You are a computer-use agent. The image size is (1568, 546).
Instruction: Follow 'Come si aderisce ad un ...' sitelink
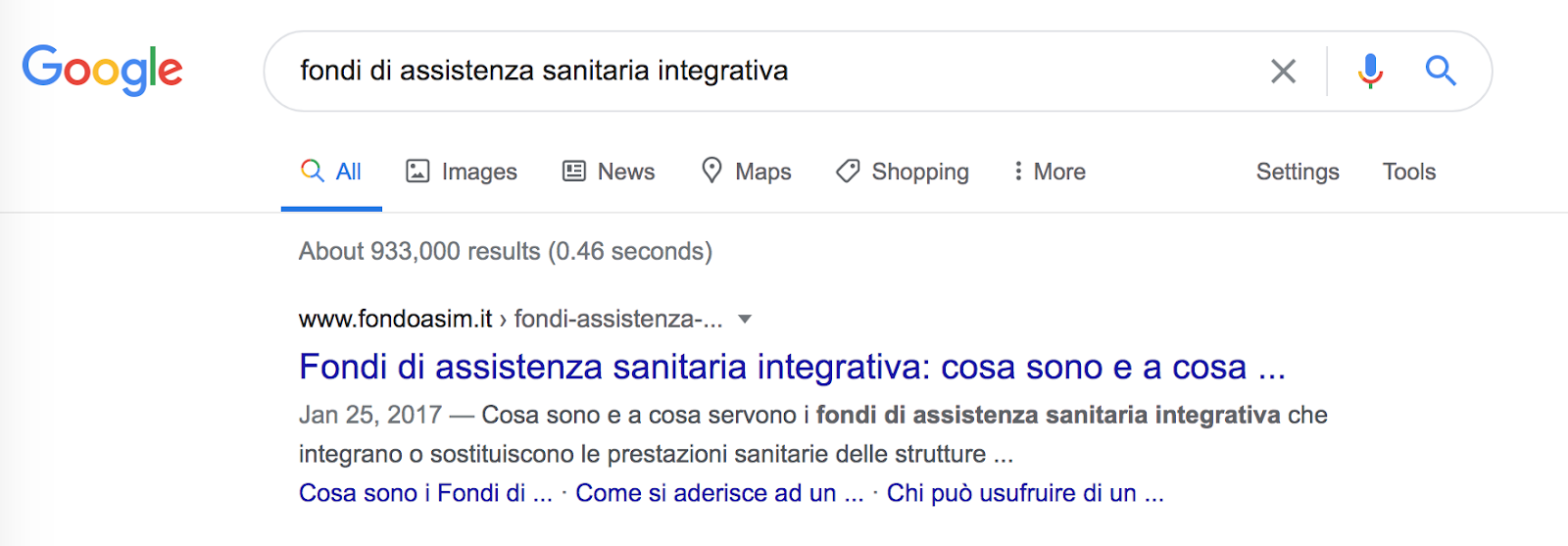pyautogui.click(x=719, y=493)
